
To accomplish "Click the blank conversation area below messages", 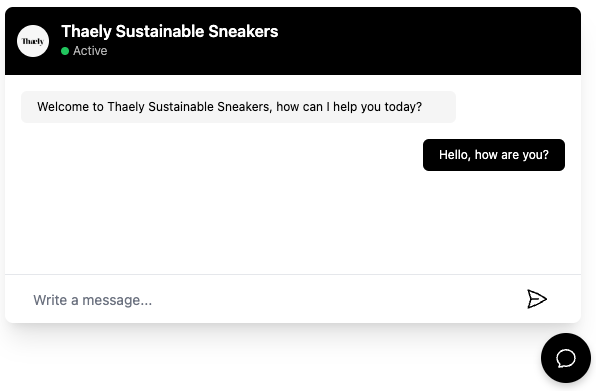I will pos(293,222).
